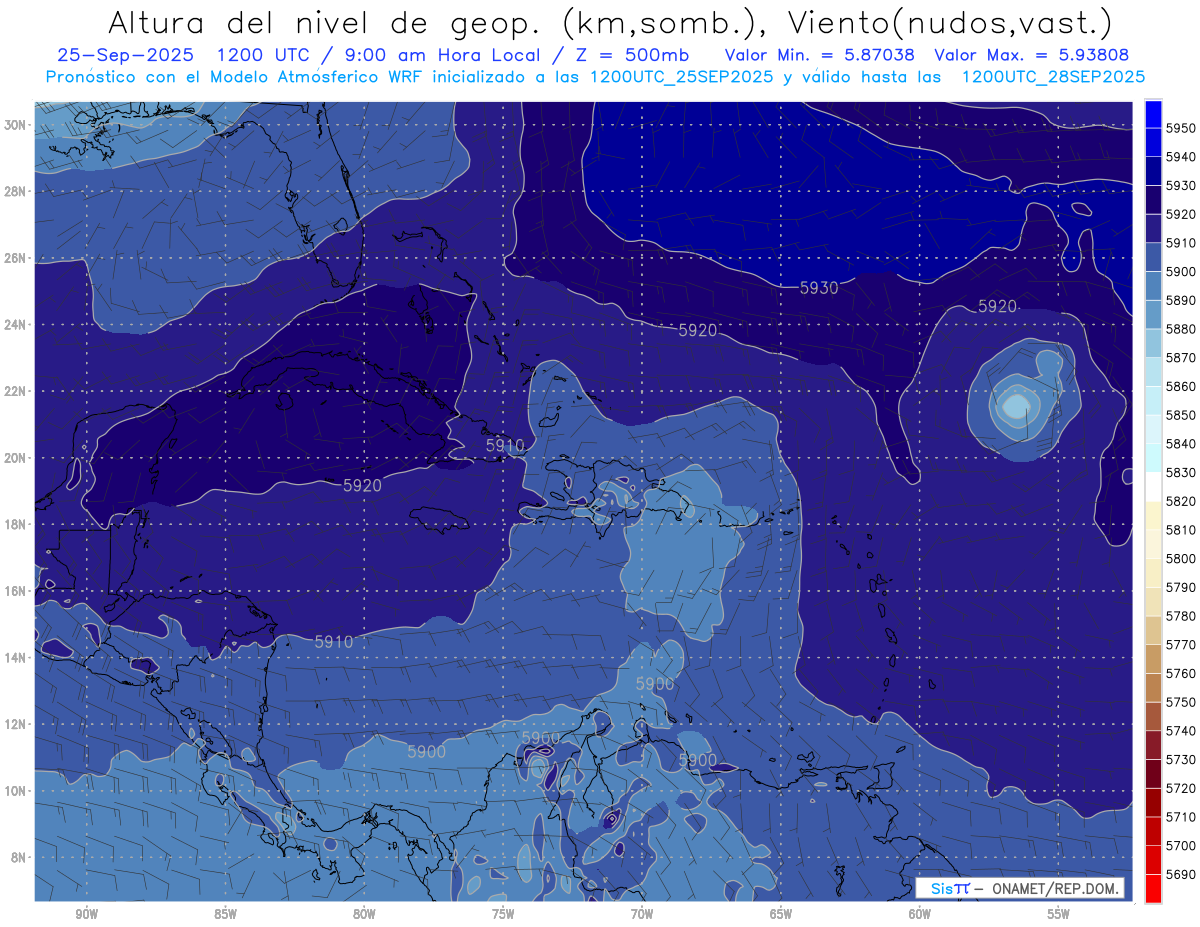The height and width of the screenshot is (927, 1200).
Task: Click the 5920 contour label south of Cuba
Action: click(x=362, y=485)
